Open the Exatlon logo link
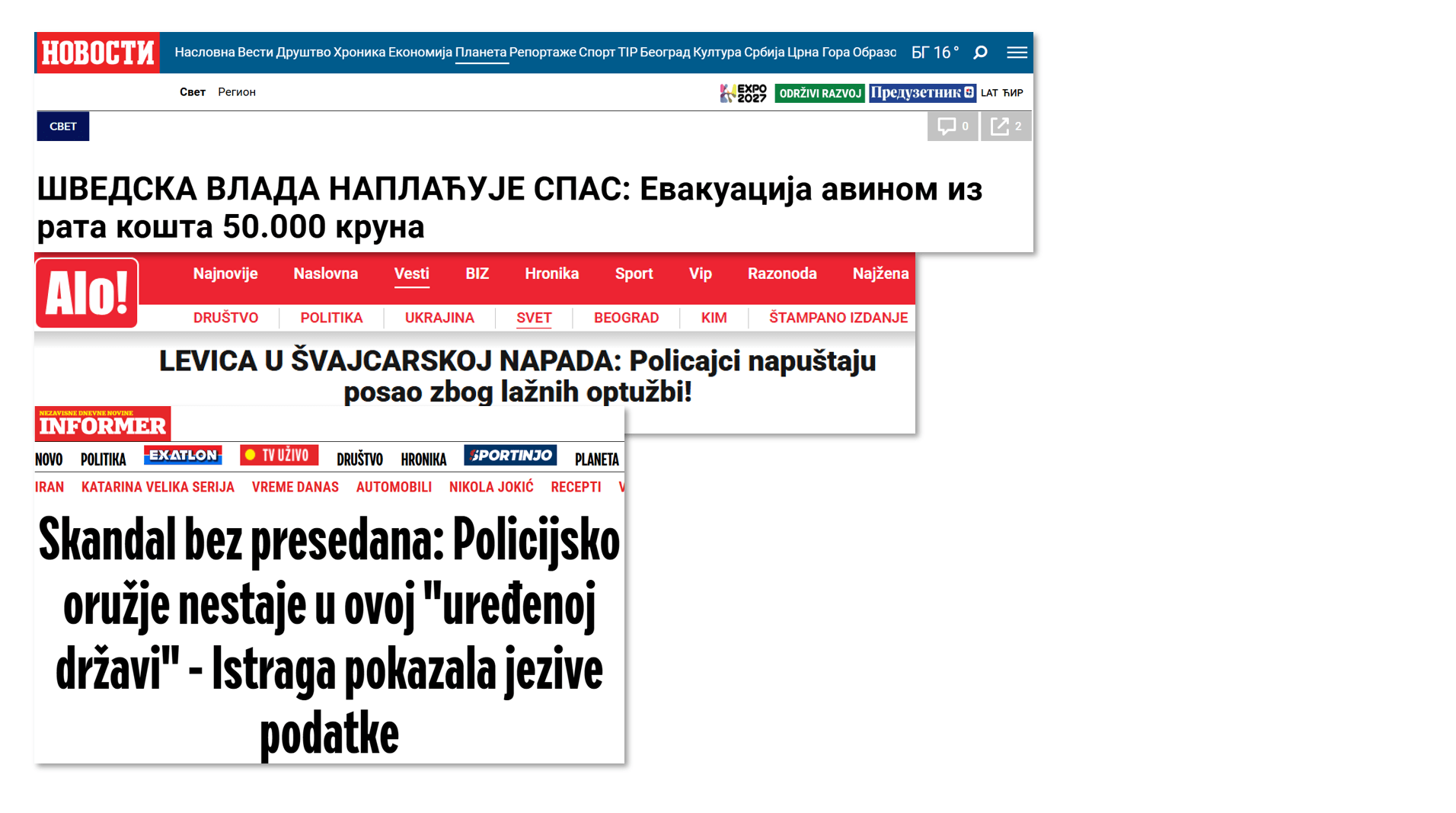The height and width of the screenshot is (813, 1456). [x=183, y=456]
